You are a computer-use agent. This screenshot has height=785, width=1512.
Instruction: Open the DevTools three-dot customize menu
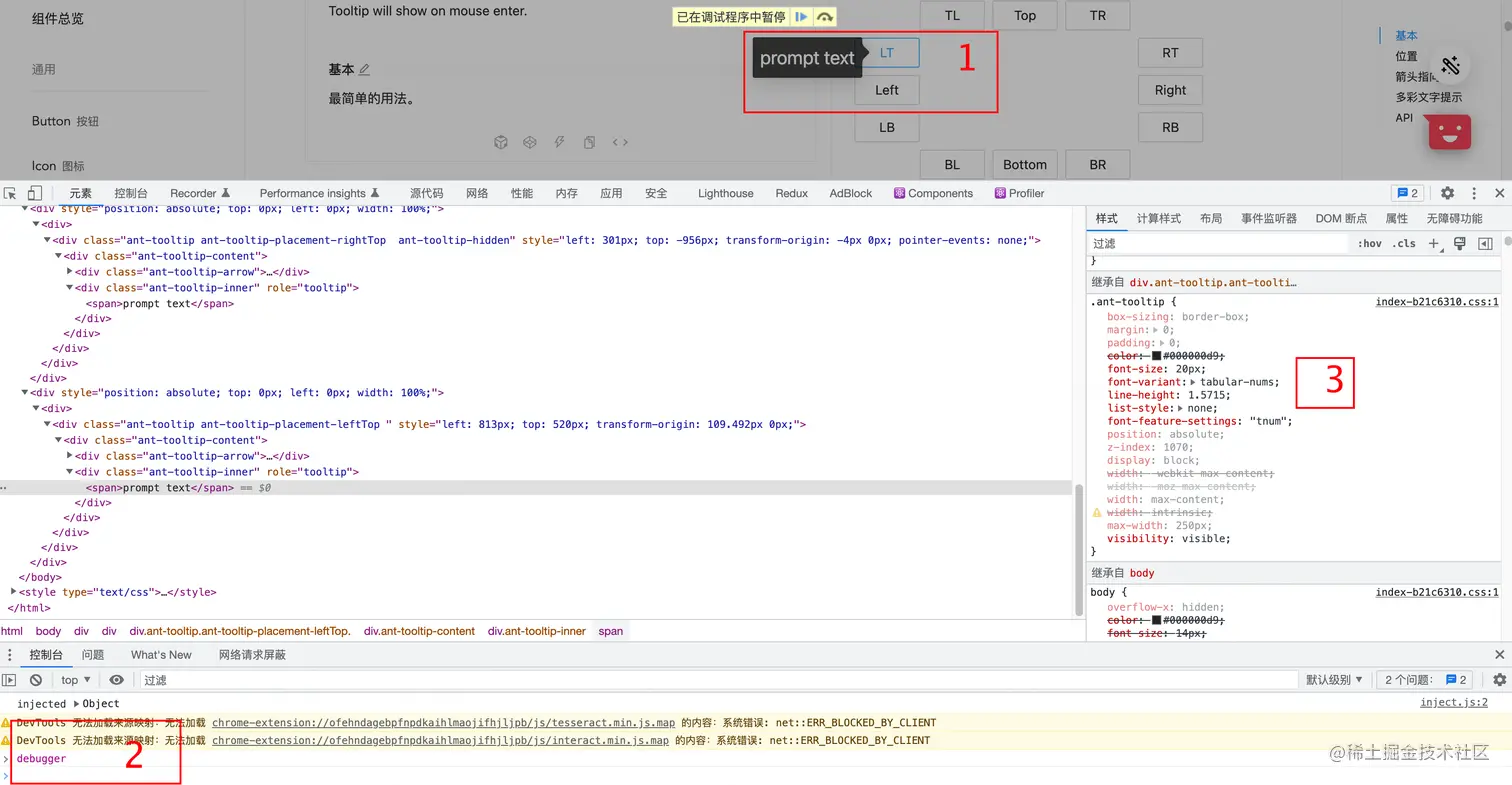click(x=1473, y=193)
